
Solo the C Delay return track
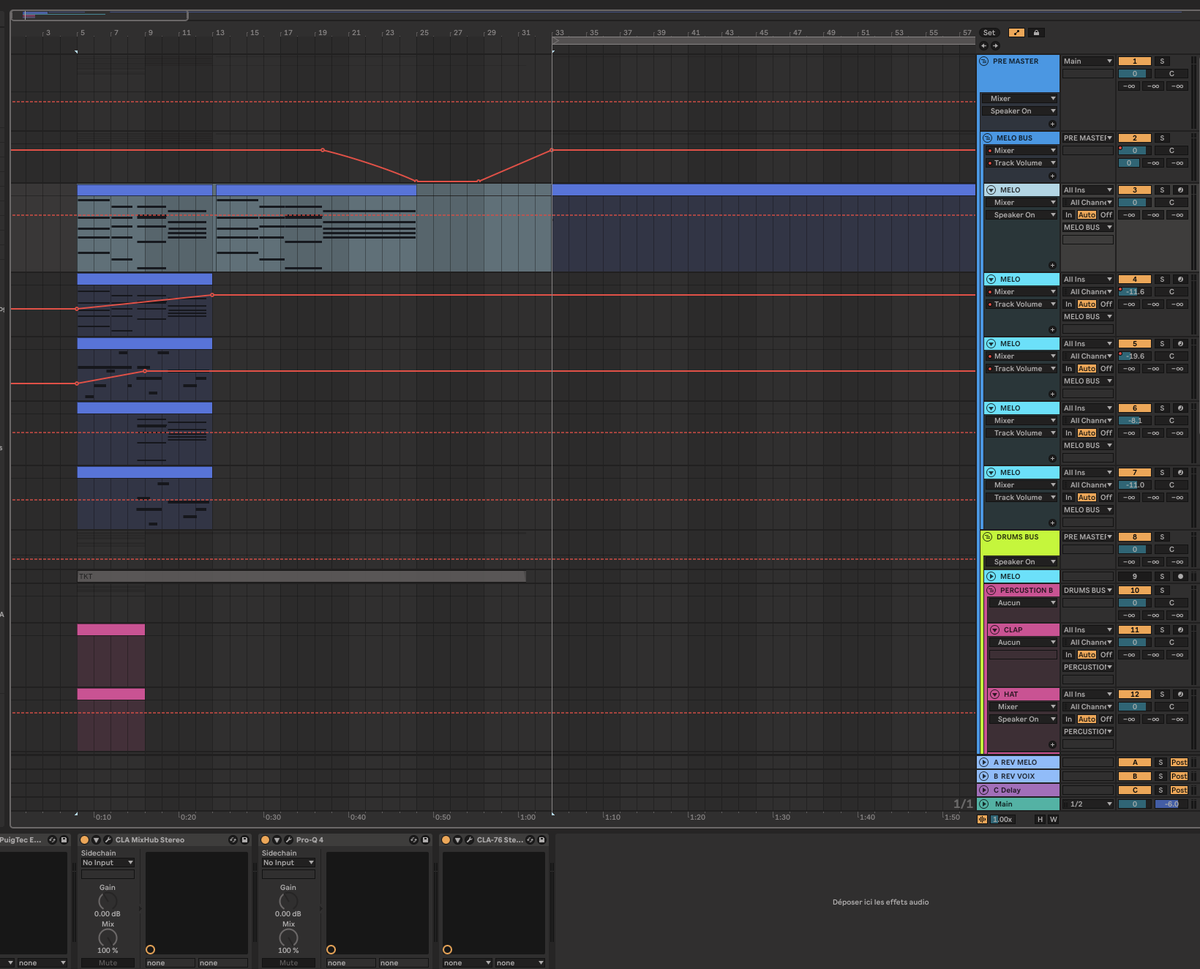[x=1161, y=790]
